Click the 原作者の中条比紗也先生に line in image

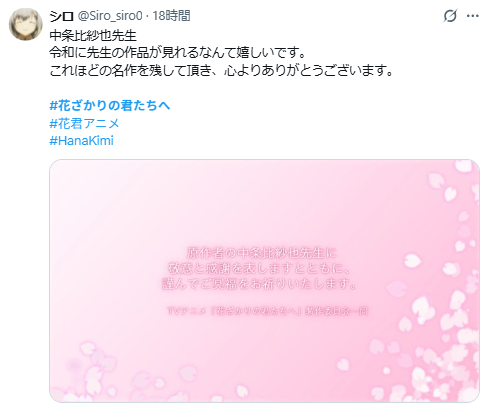pos(262,253)
